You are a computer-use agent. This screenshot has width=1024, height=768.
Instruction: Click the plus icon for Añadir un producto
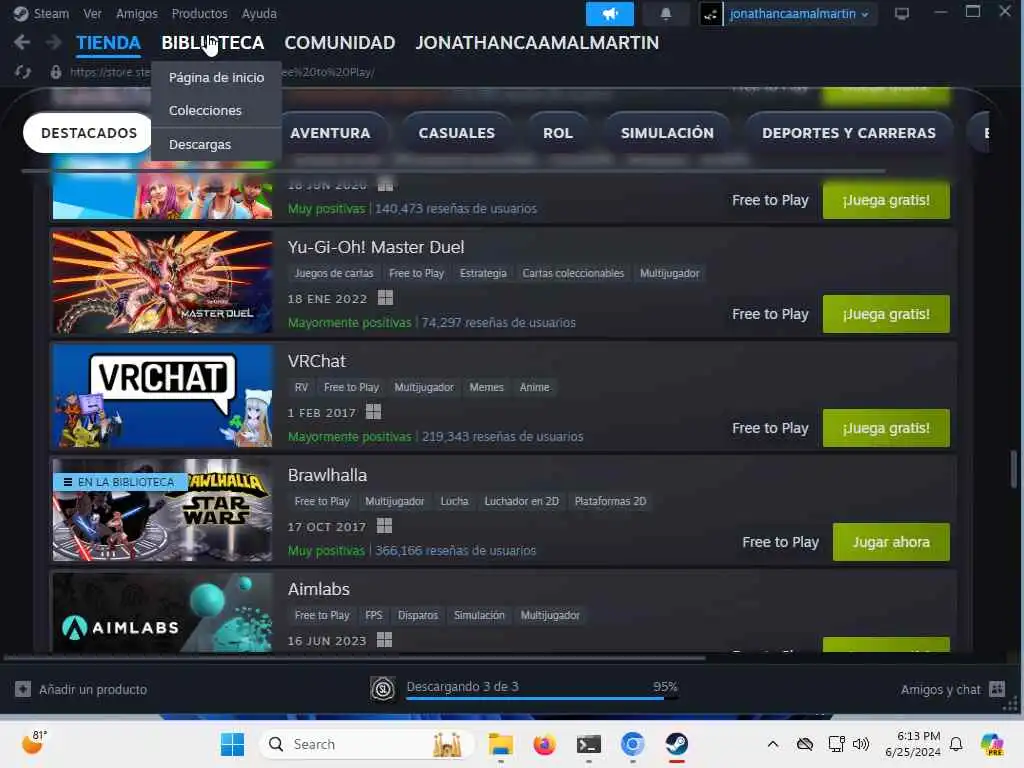[x=23, y=689]
